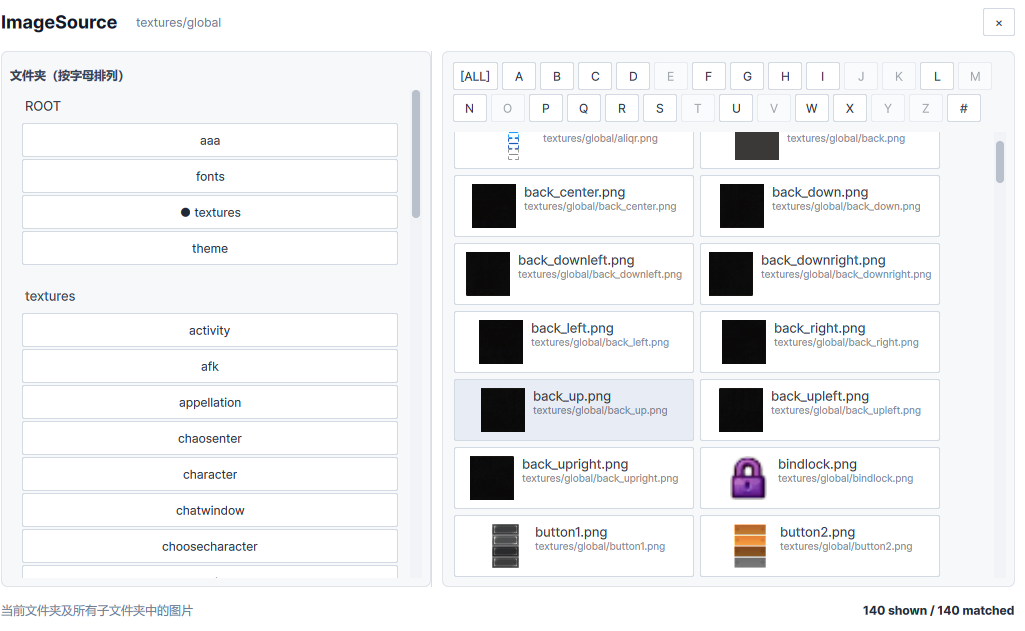The width and height of the screenshot is (1025, 631).
Task: Click the image grid scrollbar thumb
Action: coord(1000,162)
